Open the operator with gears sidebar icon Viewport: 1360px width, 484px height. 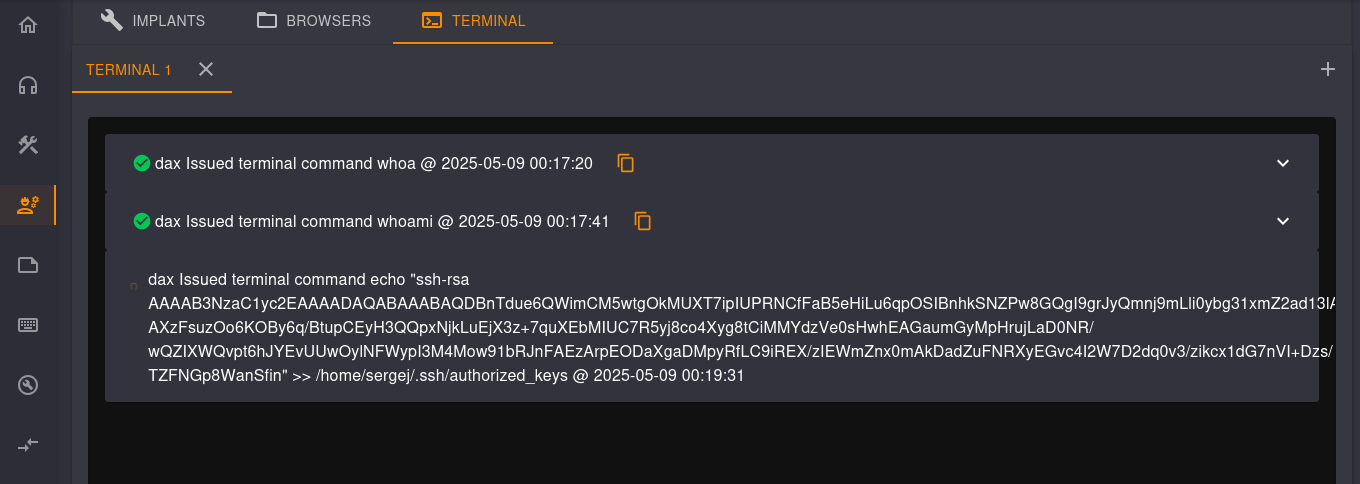tap(28, 205)
